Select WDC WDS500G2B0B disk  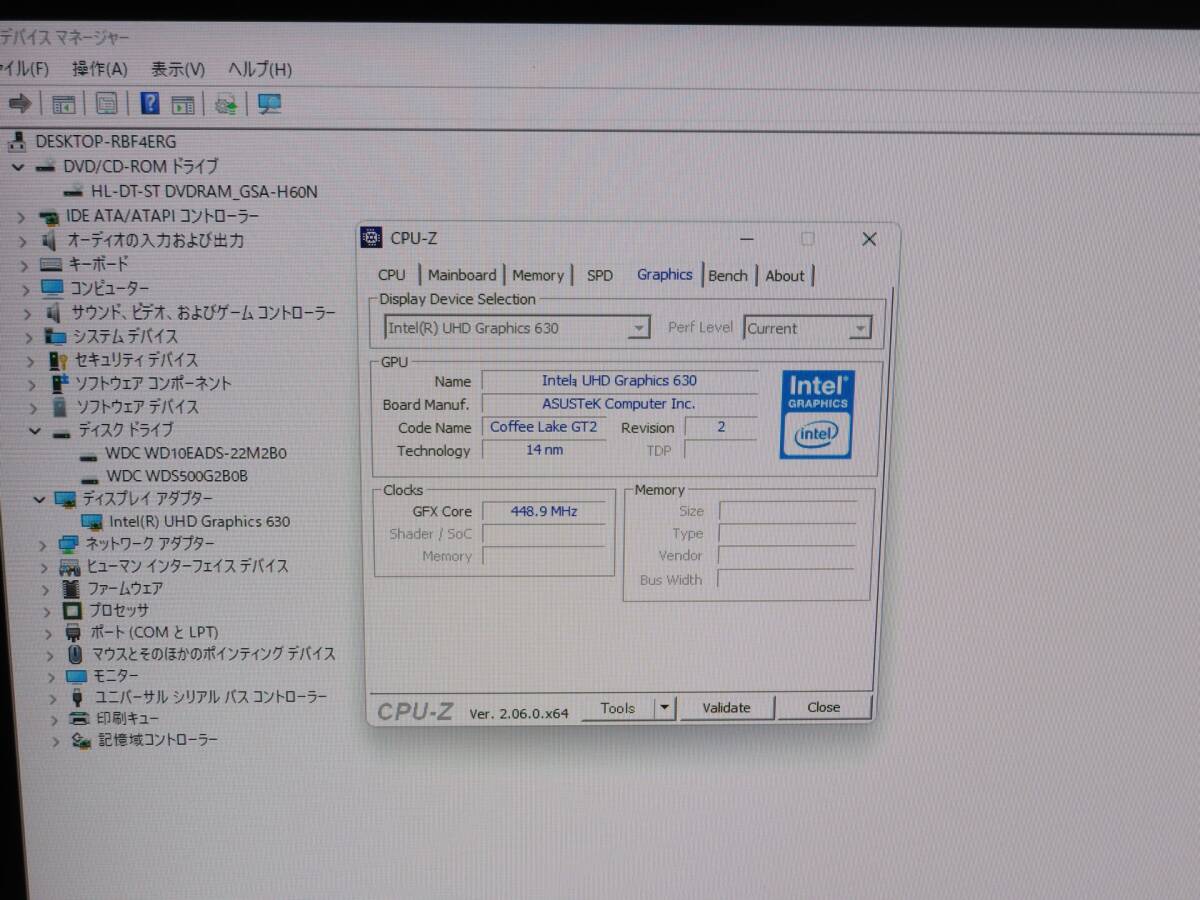pyautogui.click(x=177, y=476)
